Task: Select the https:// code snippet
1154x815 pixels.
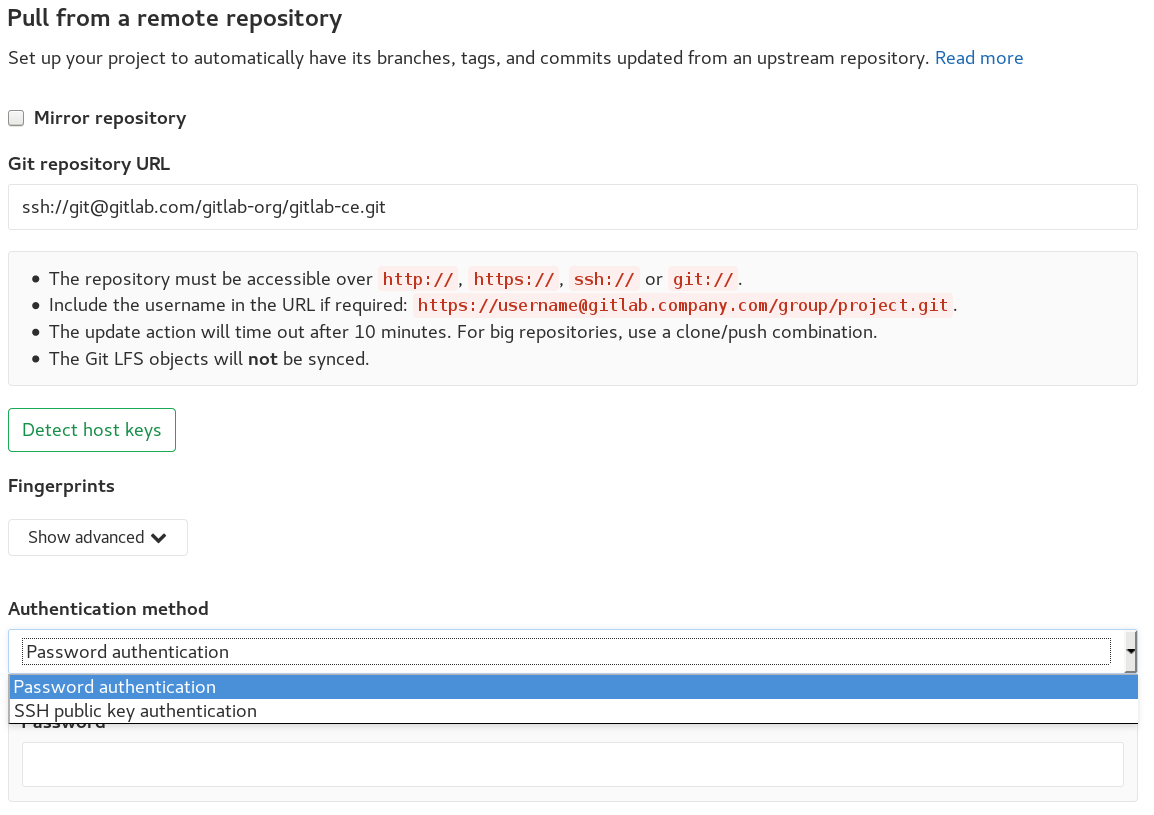Action: (x=514, y=279)
